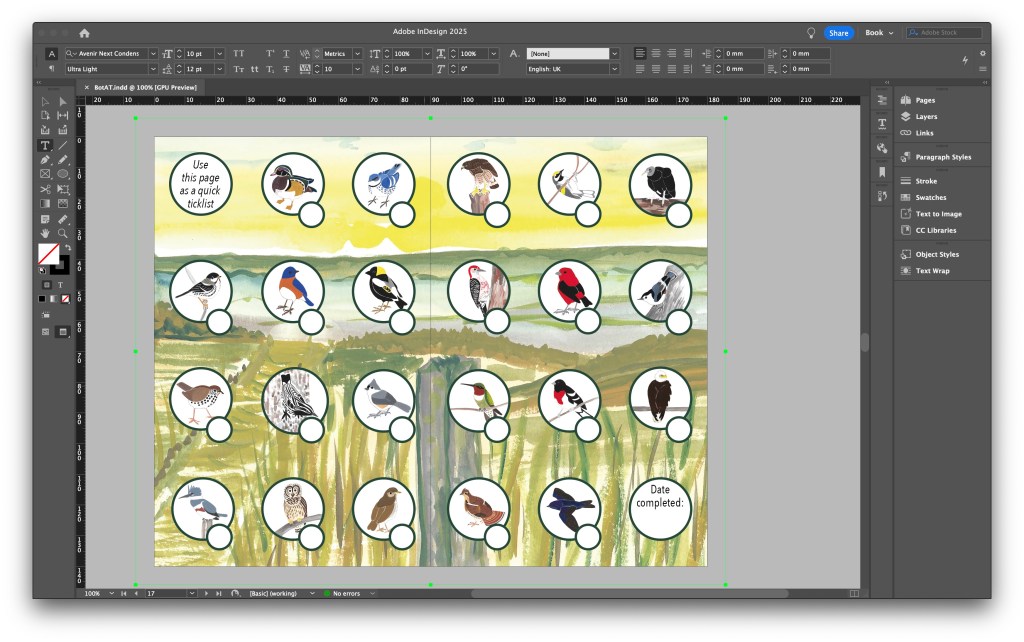Pick the Scissors tool
This screenshot has width=1024, height=642.
point(45,189)
